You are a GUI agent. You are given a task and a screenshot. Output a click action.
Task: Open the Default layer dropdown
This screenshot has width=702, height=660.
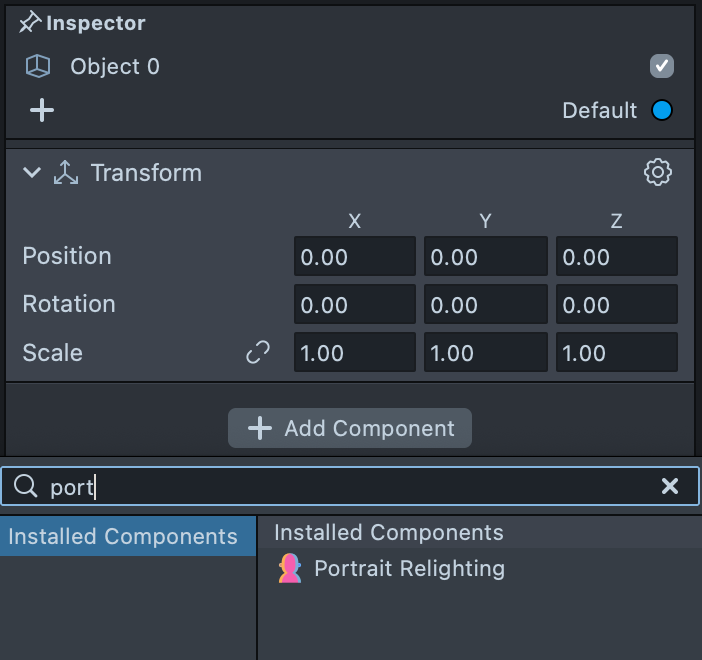pyautogui.click(x=599, y=111)
